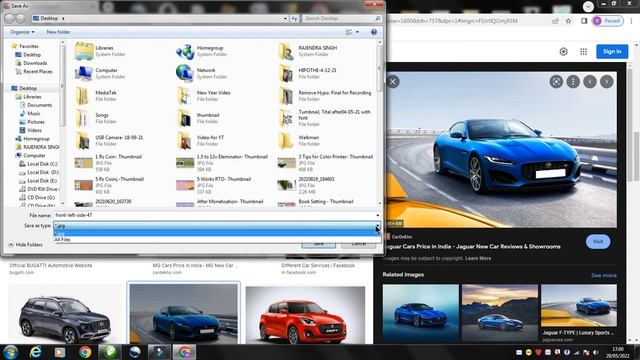Image resolution: width=640 pixels, height=360 pixels.
Task: Click the Windows Media Player taskbar icon
Action: [60, 352]
